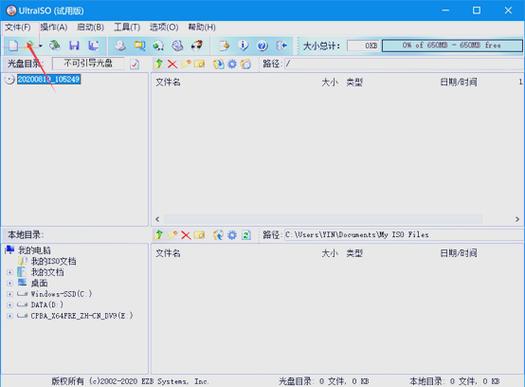
Task: Click the blue gear icon in image toolbar
Action: click(232, 64)
